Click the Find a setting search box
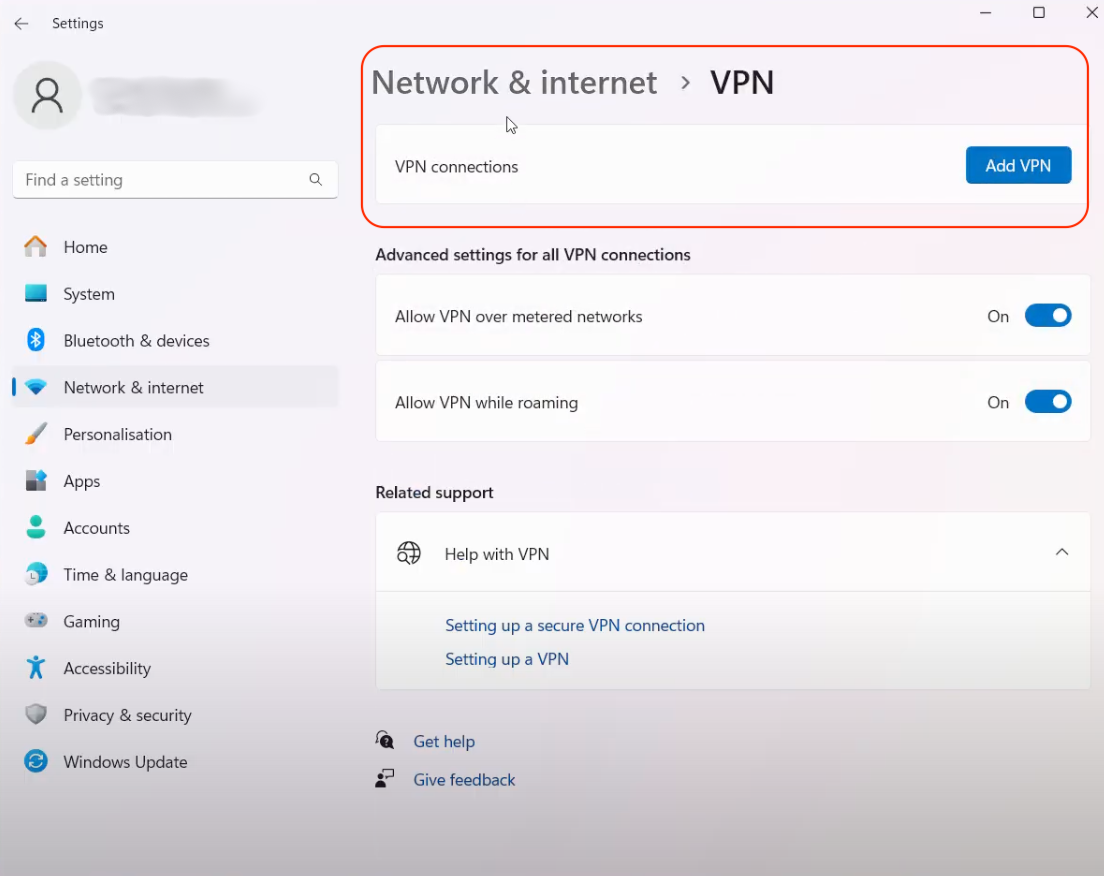 (x=175, y=180)
